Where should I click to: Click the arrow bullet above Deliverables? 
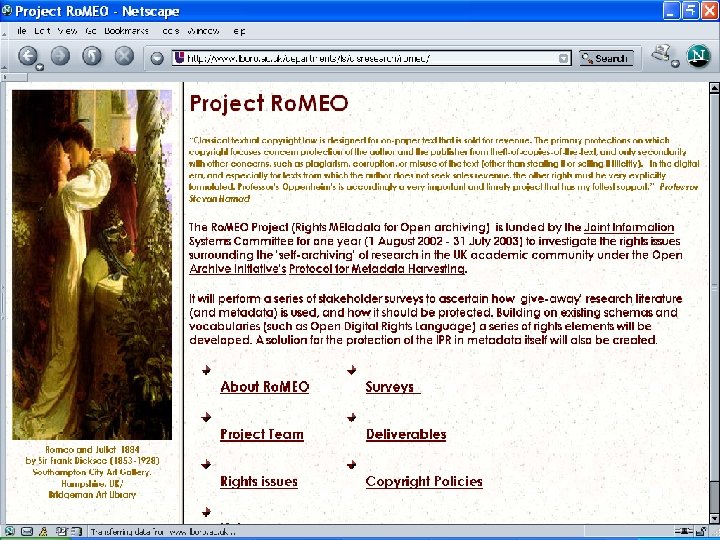click(352, 417)
